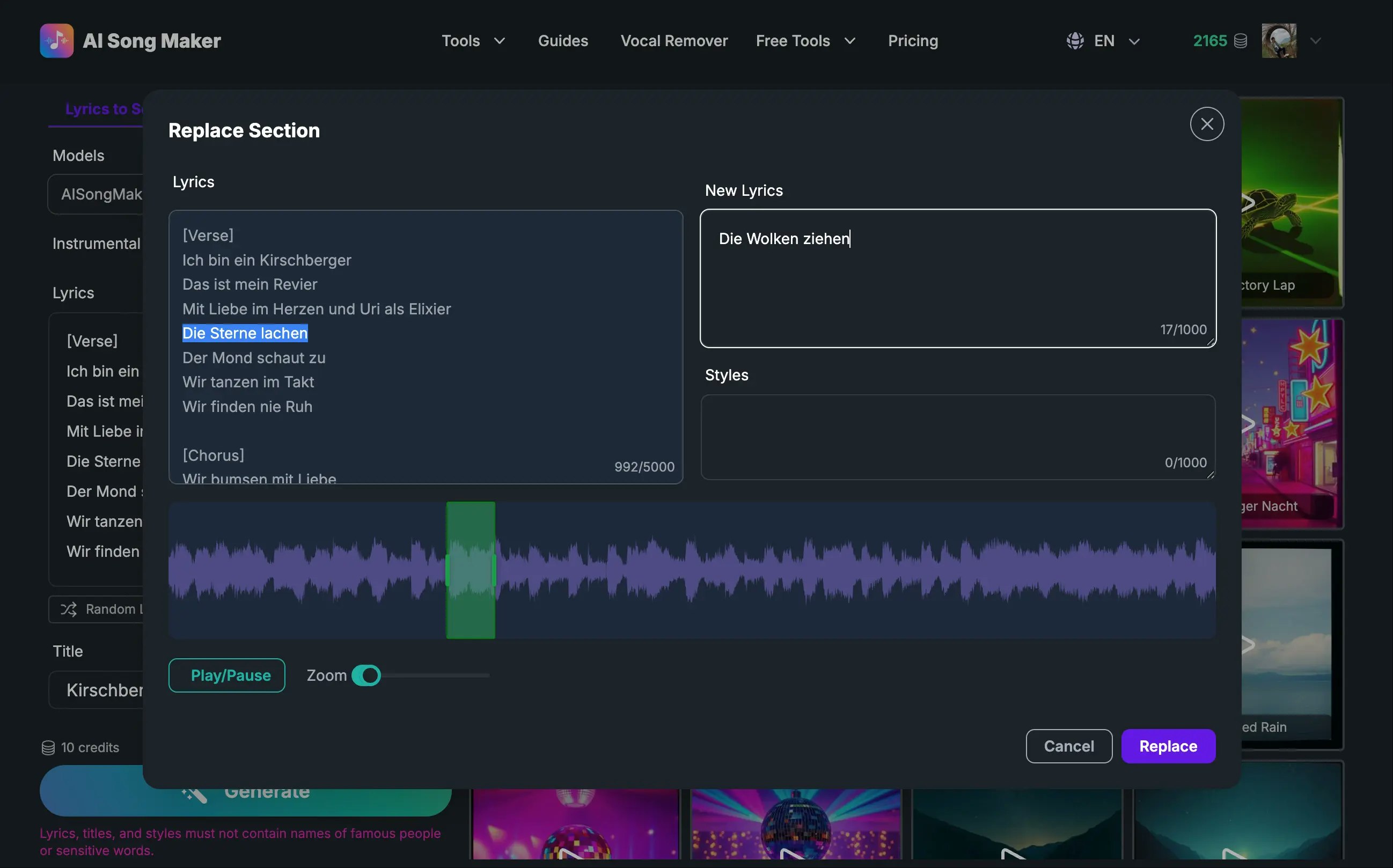The width and height of the screenshot is (1393, 868).
Task: Open the EN language dropdown arrow
Action: pos(1134,41)
